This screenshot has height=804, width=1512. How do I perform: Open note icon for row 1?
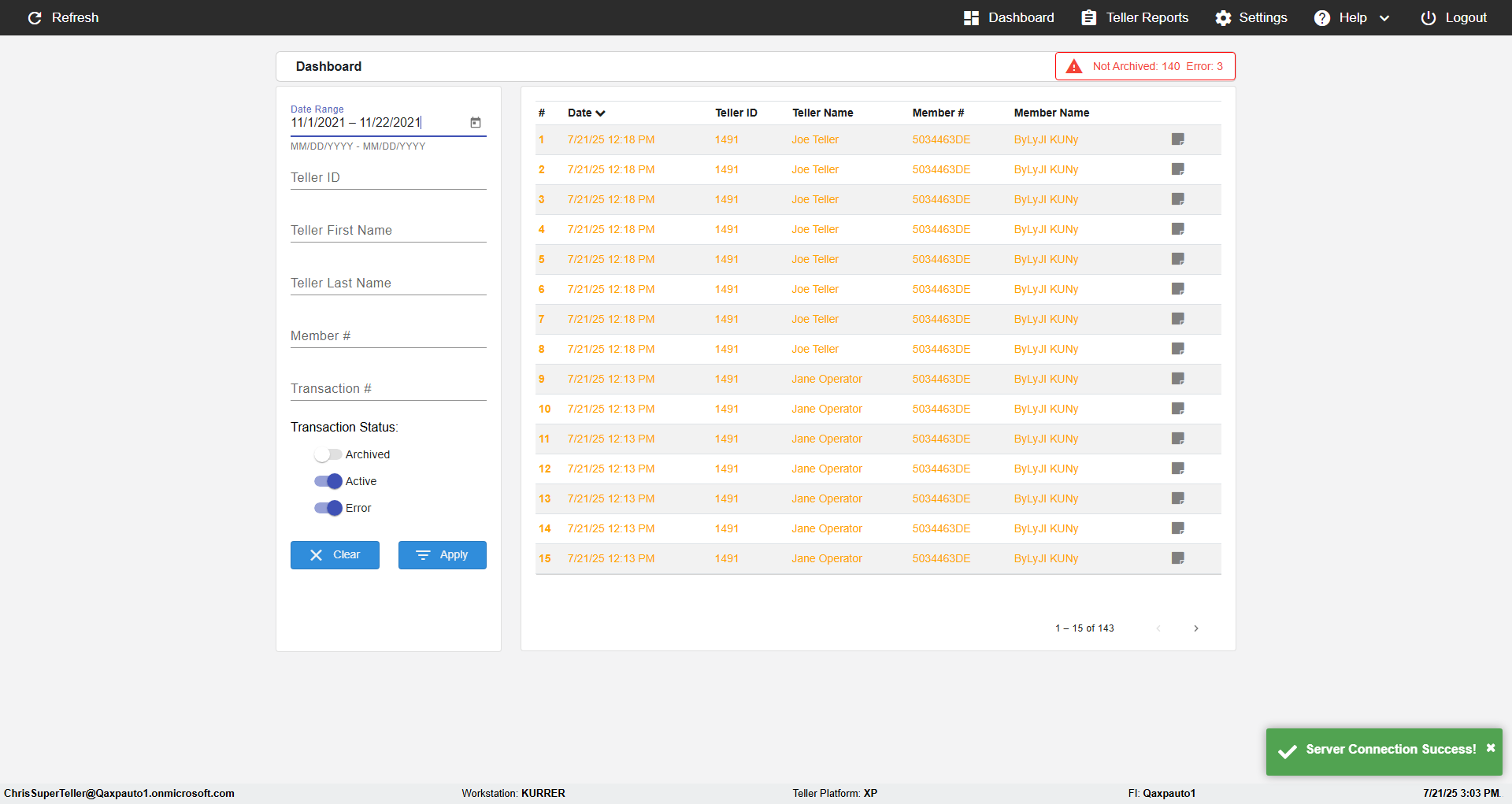click(x=1178, y=139)
